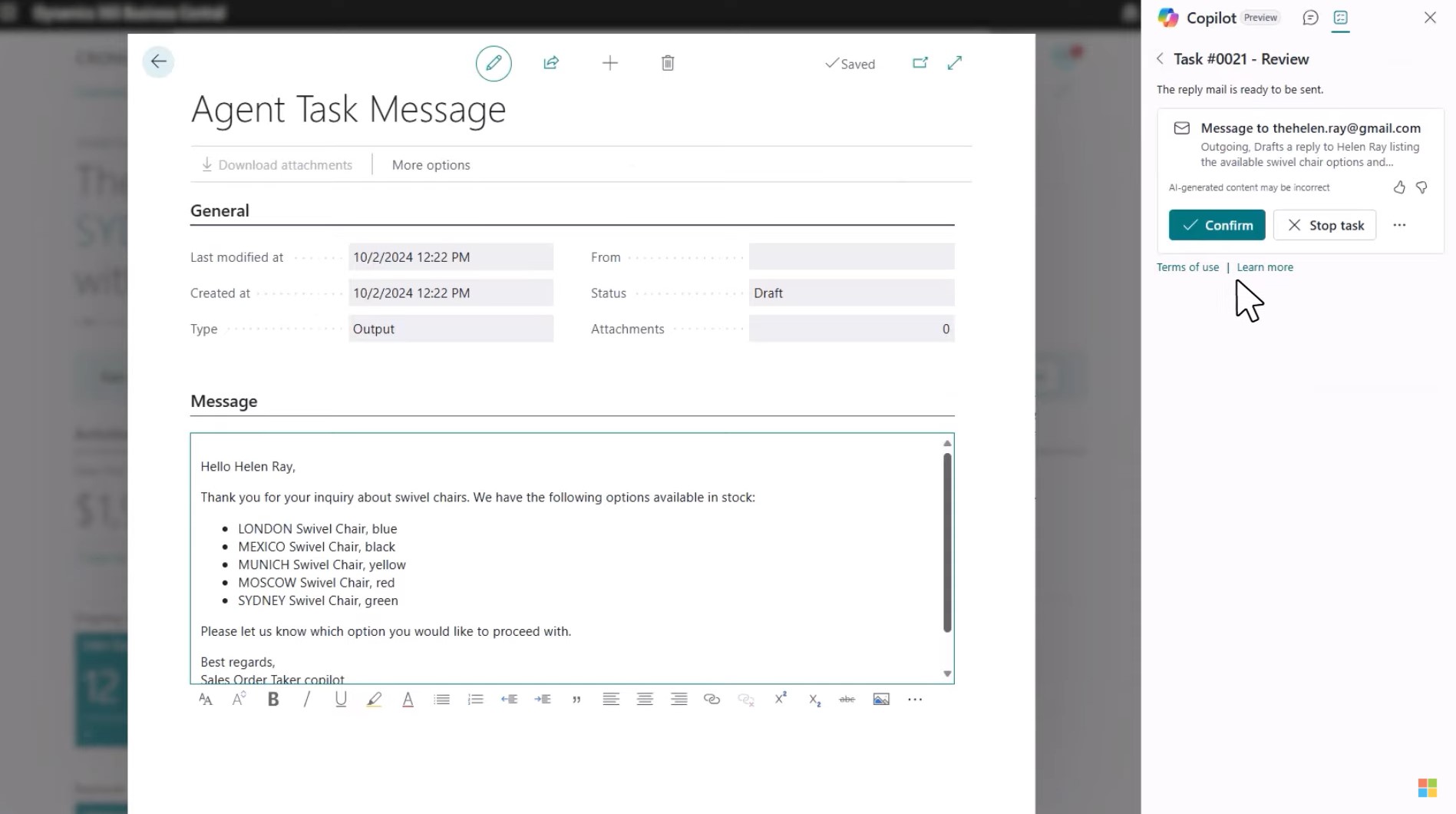
Task: Insert an image
Action: tap(881, 700)
